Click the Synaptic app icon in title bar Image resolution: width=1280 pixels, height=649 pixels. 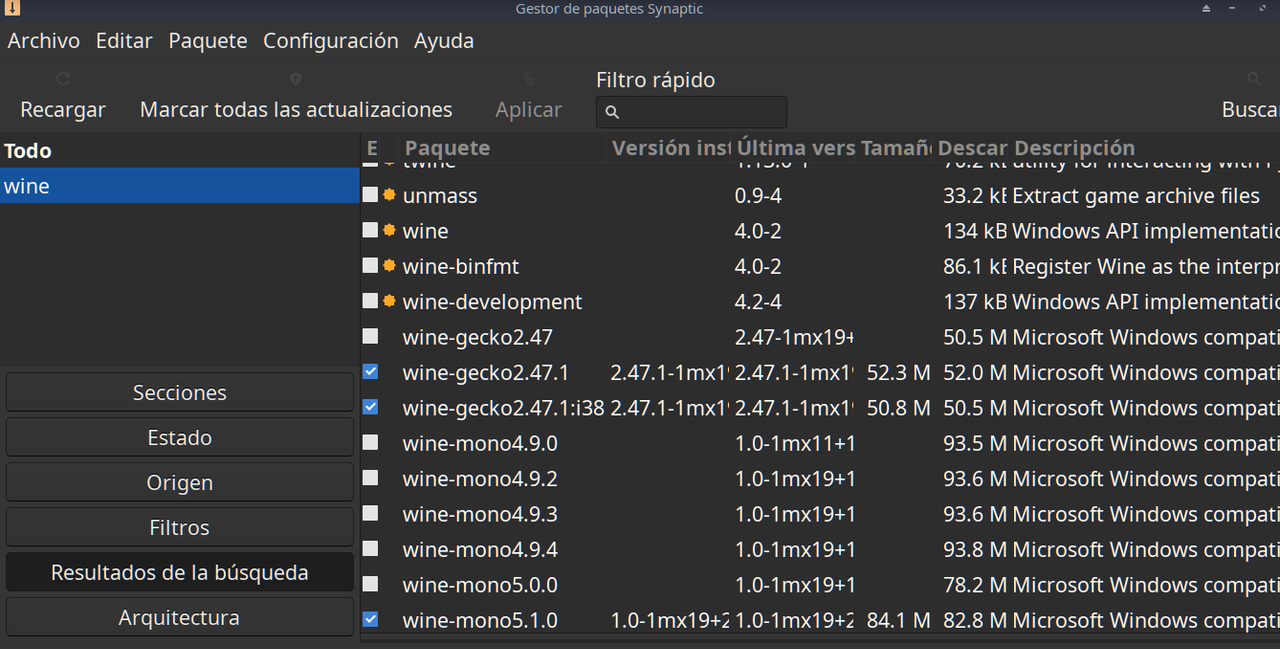[10, 9]
